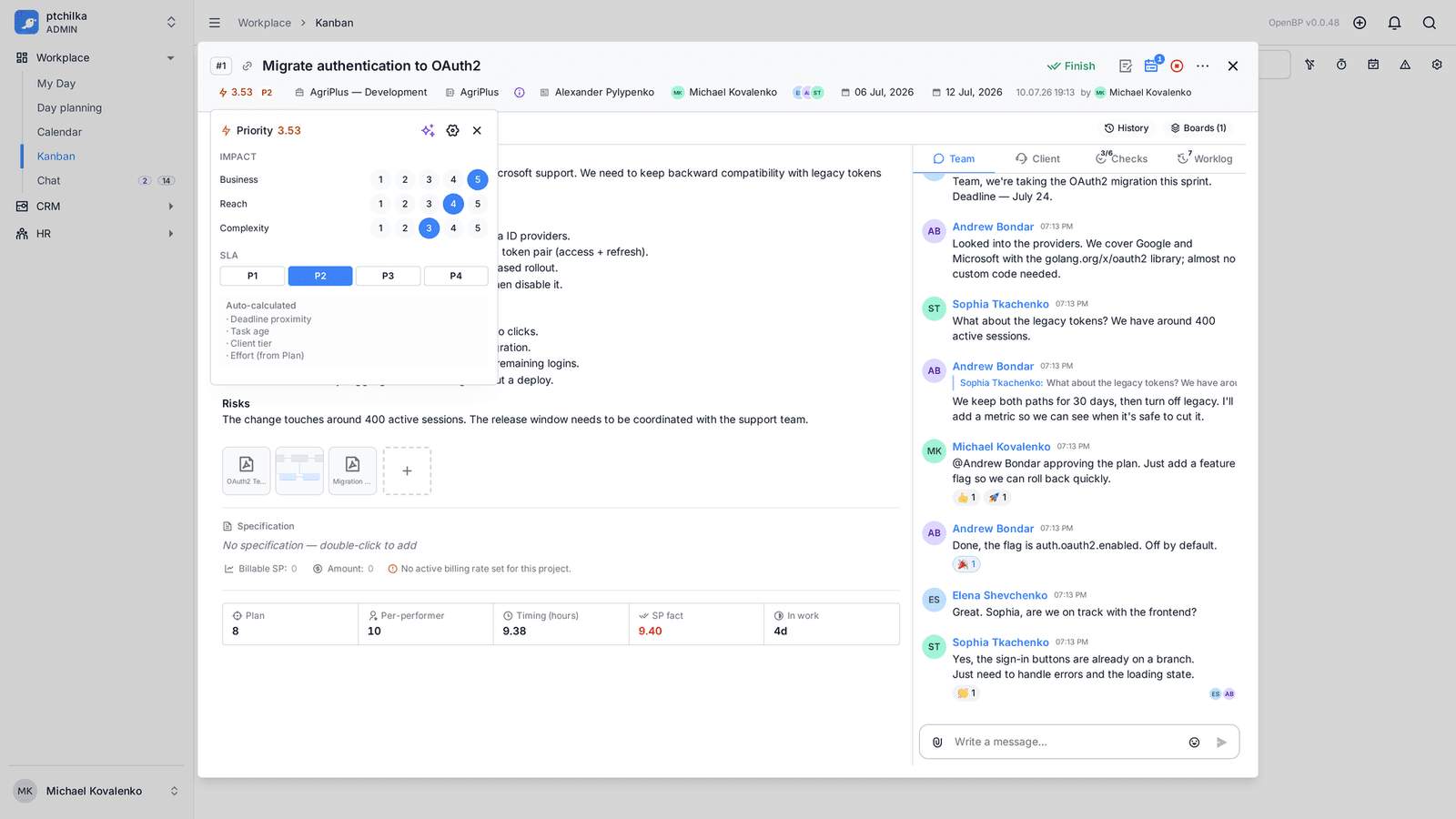Open Kanban settings gear icon
1456x819 pixels.
[x=1437, y=65]
